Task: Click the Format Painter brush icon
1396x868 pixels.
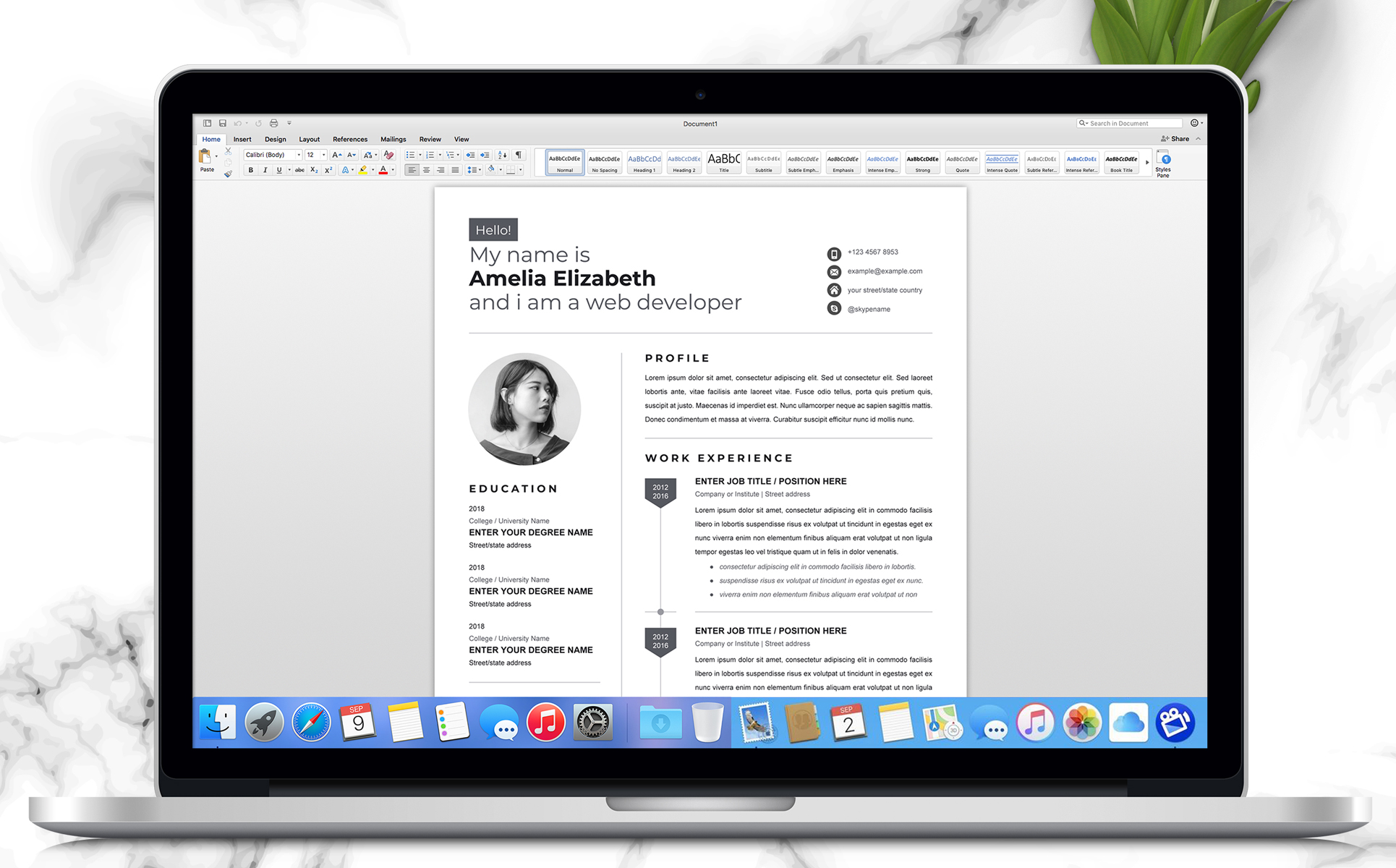Action: click(x=228, y=174)
